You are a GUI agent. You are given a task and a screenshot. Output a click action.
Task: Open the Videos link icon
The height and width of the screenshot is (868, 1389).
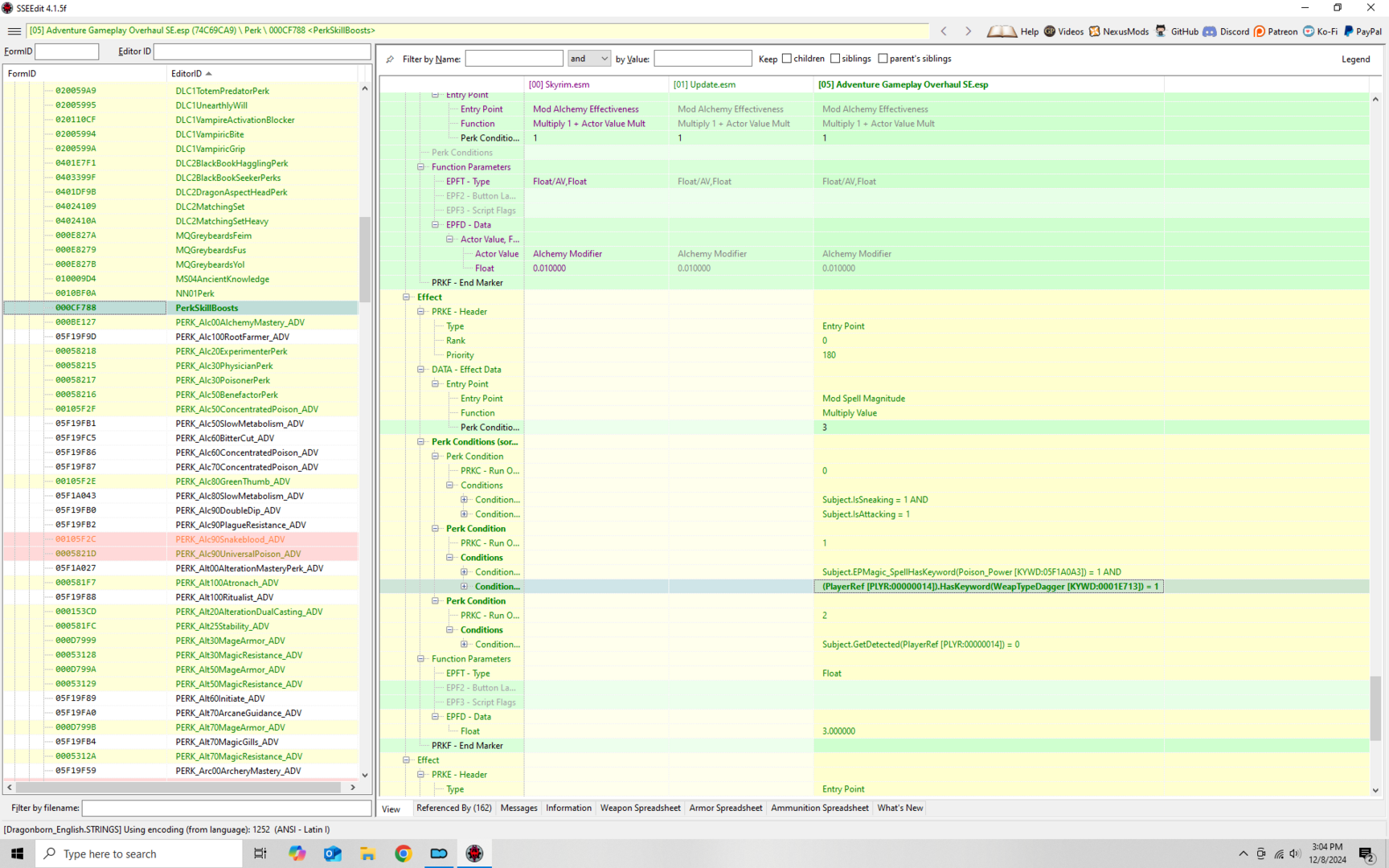click(x=1050, y=31)
